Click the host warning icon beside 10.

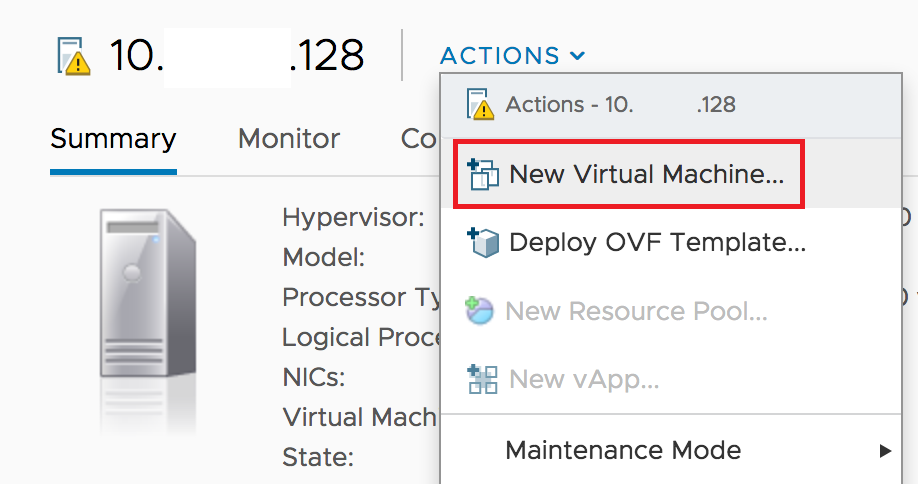point(74,56)
